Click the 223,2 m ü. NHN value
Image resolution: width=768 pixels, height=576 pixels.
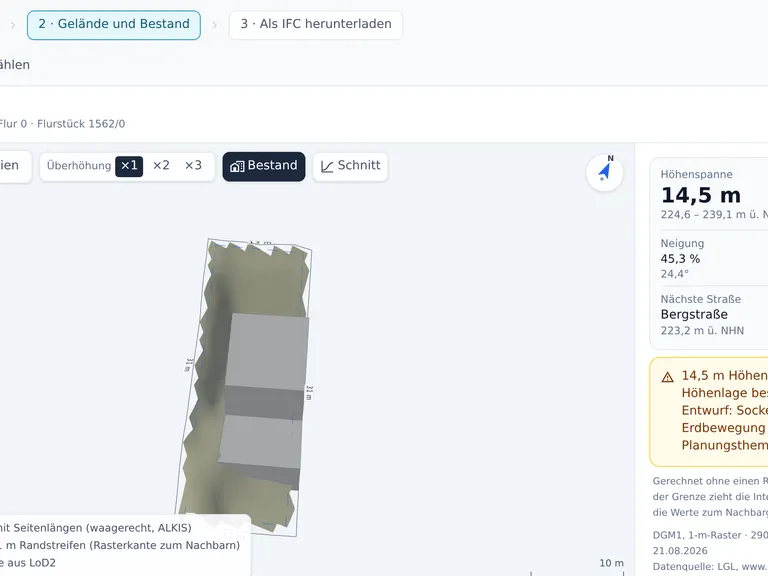point(702,331)
